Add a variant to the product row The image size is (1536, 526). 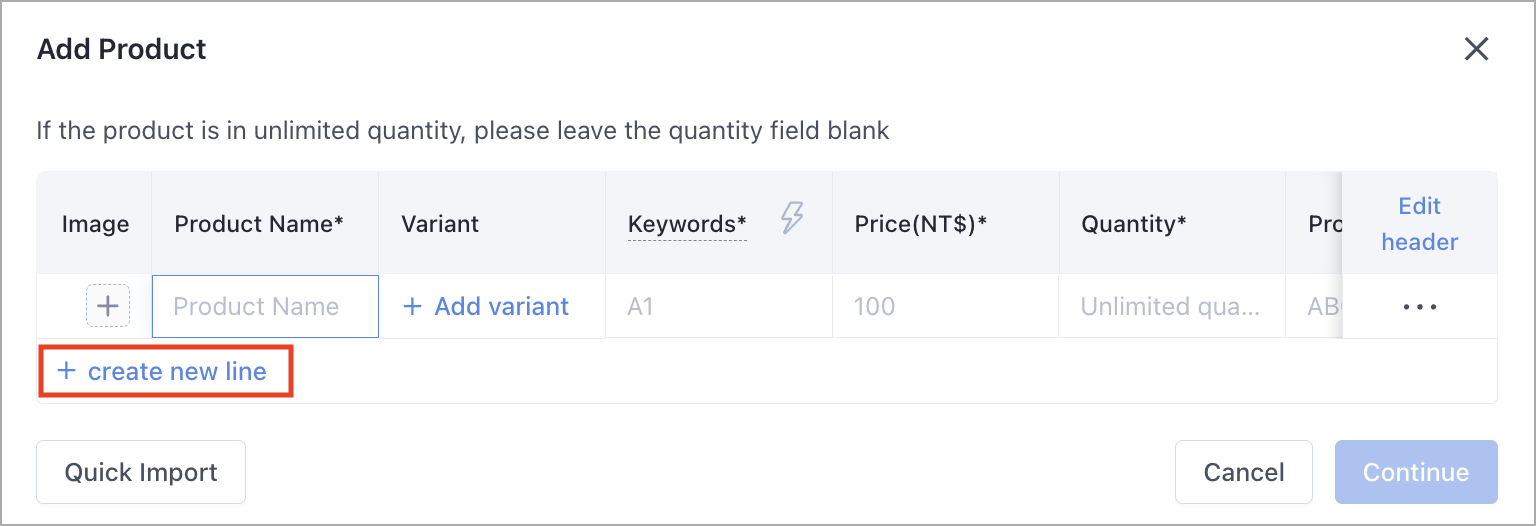point(486,306)
